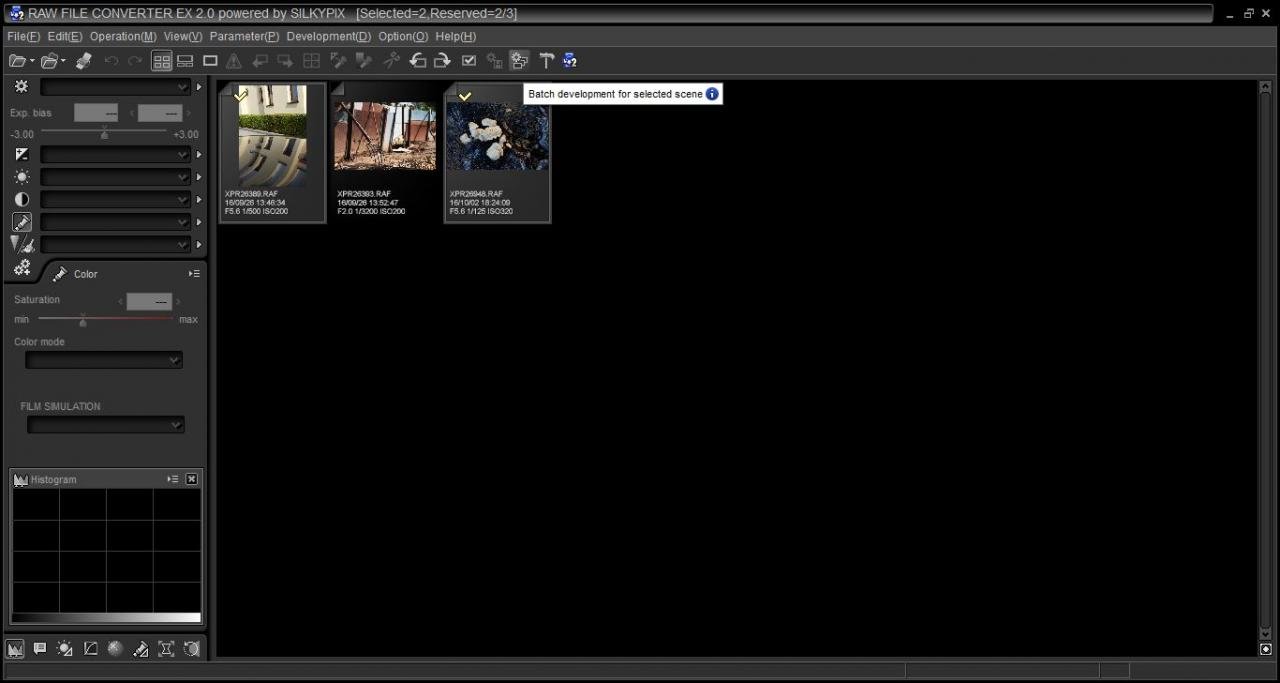The image size is (1280, 683).
Task: Select the XPR26393.RAF thumbnail image
Action: [x=385, y=137]
